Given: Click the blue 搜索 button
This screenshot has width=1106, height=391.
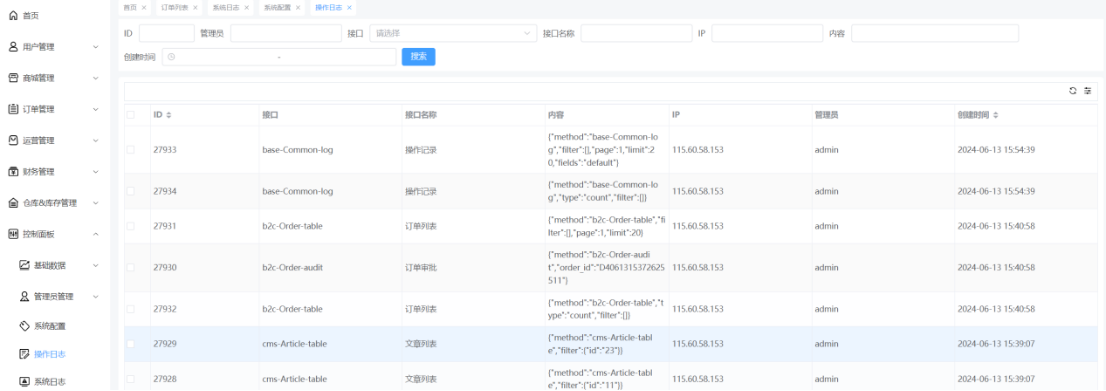Looking at the screenshot, I should [x=418, y=56].
